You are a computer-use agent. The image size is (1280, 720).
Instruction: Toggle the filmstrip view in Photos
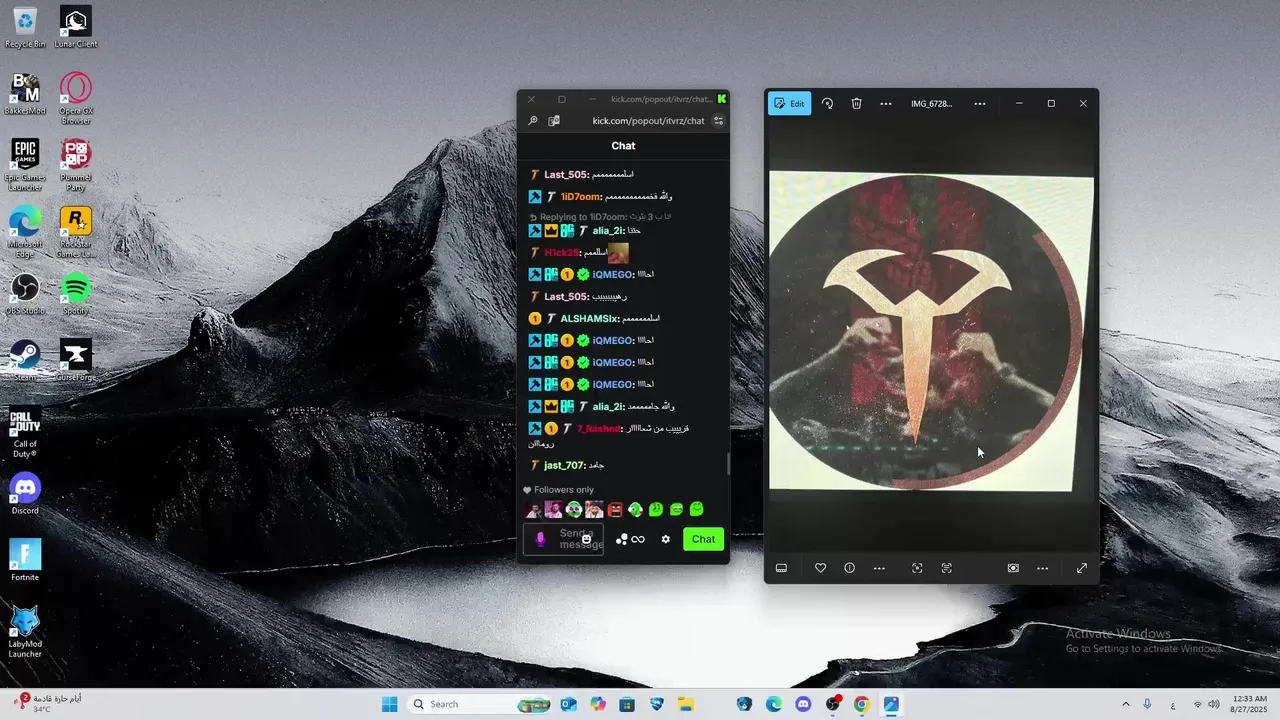pyautogui.click(x=781, y=568)
